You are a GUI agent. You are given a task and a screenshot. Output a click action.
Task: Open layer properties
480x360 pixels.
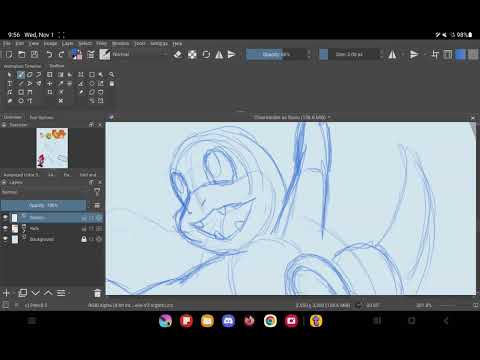(x=61, y=293)
